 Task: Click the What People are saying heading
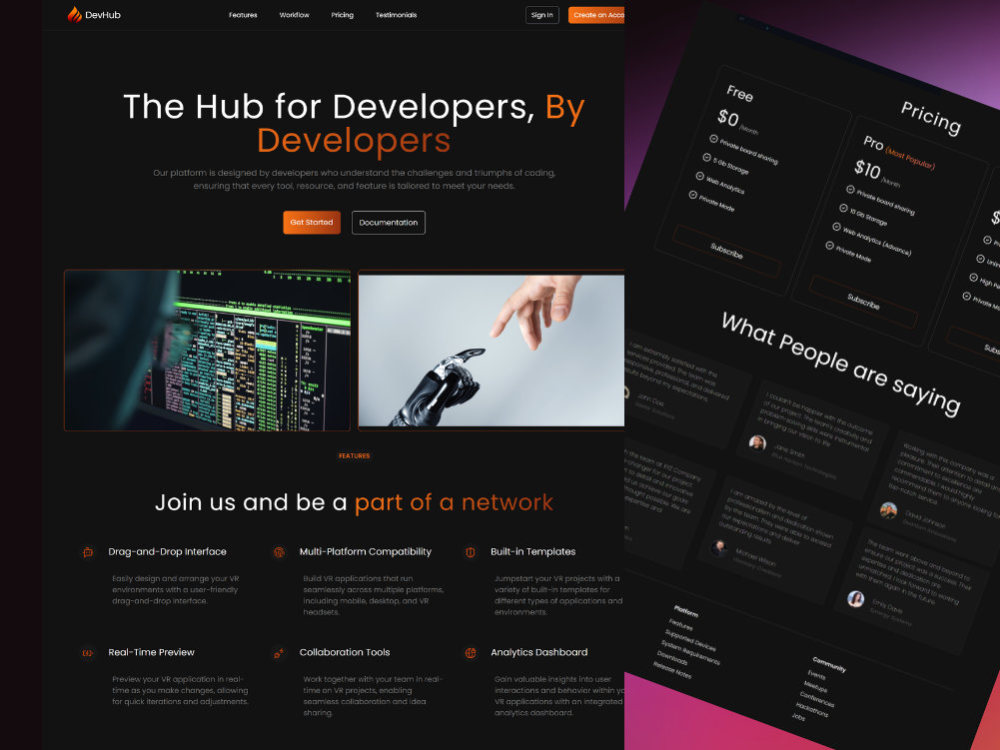click(841, 364)
